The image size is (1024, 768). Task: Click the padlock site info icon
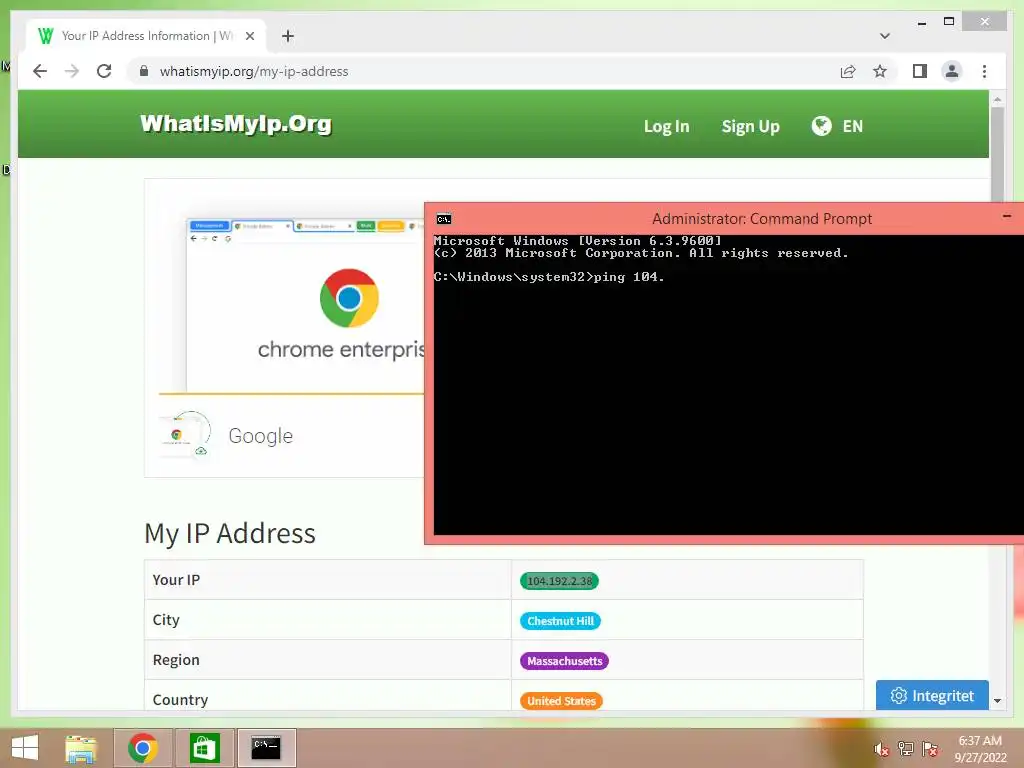[x=144, y=71]
